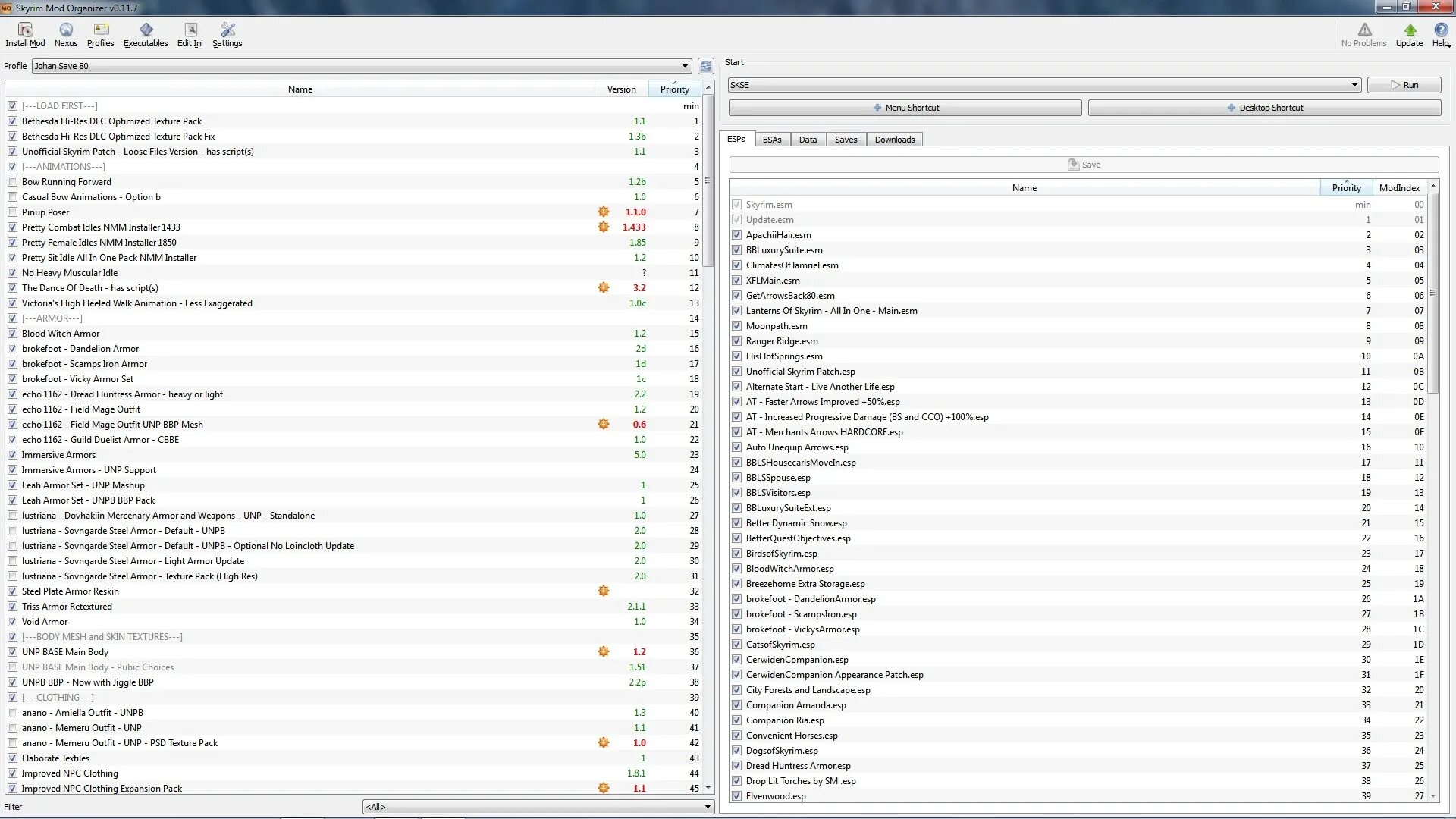Click flag icon for Field Mage Outfit UNP BBP Mesh

tap(604, 424)
